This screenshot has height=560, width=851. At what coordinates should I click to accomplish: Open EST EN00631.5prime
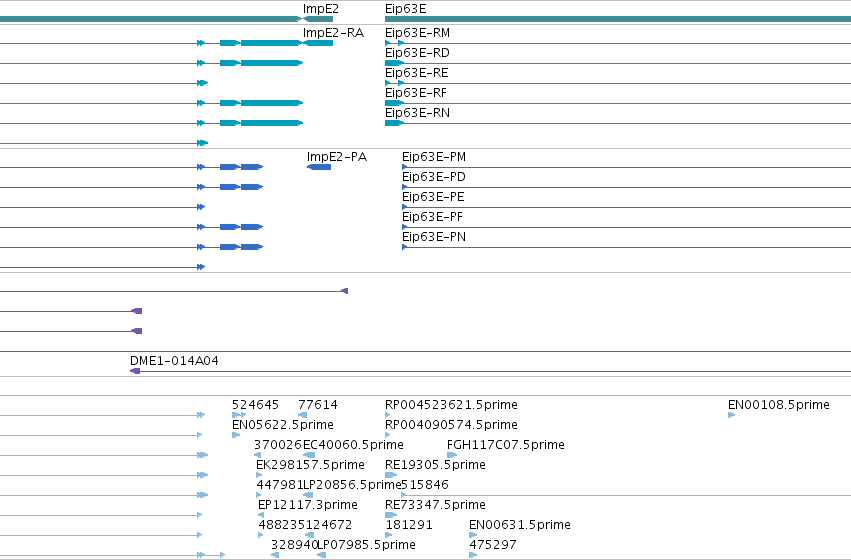click(x=520, y=526)
